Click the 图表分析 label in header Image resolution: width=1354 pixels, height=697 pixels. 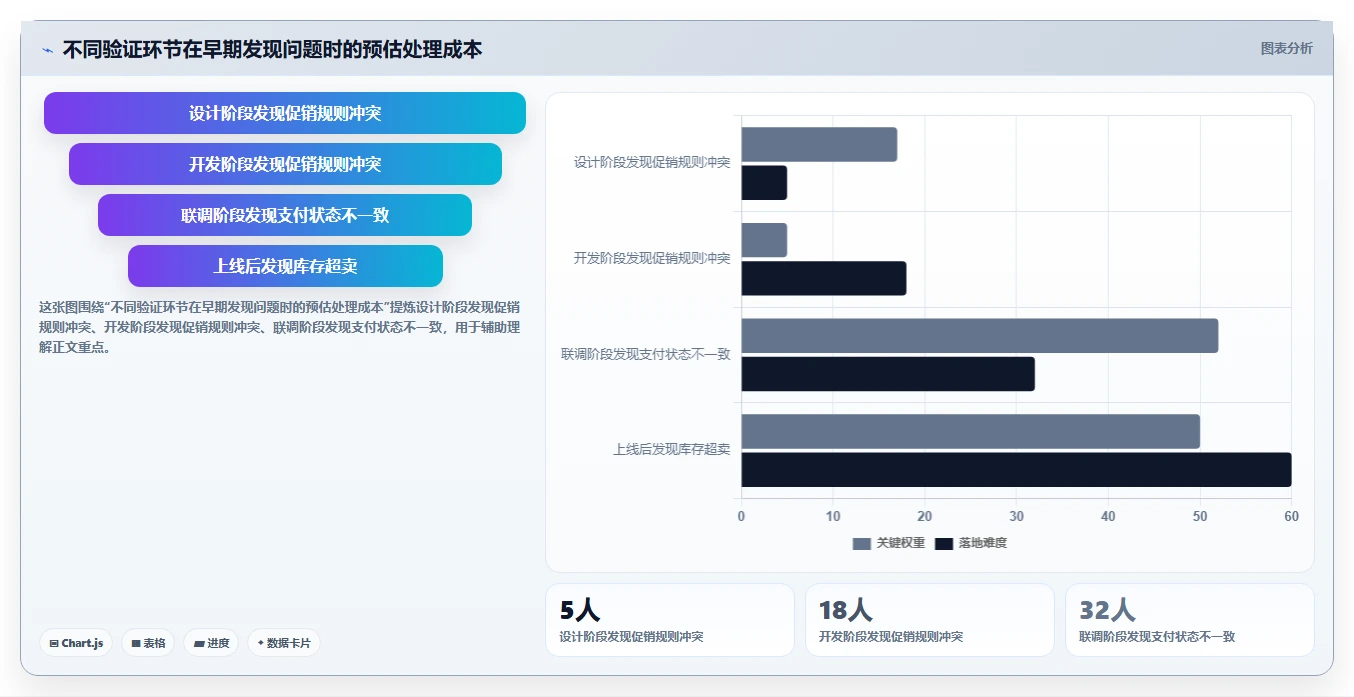(x=1286, y=48)
